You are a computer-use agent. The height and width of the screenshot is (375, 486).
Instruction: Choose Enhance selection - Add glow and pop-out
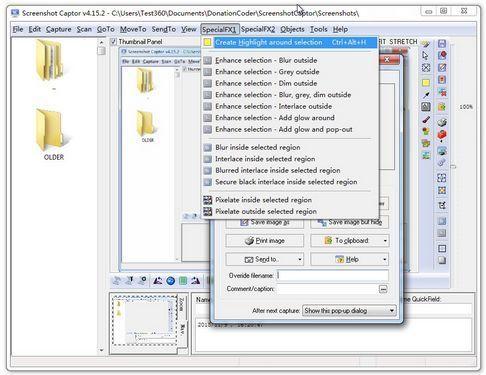(290, 129)
